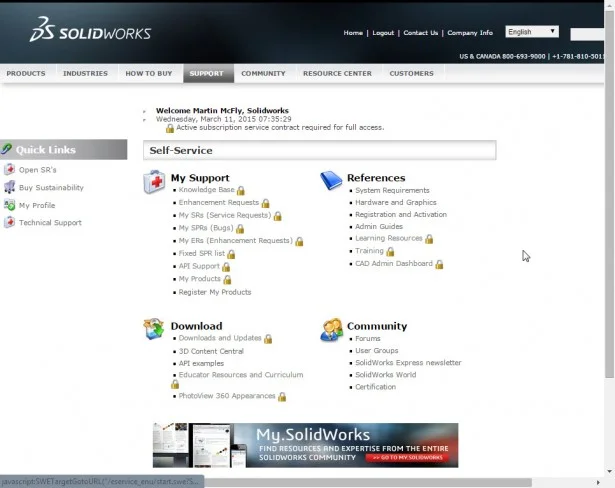
Task: Open the RESOURCE CENTER tab
Action: (337, 73)
